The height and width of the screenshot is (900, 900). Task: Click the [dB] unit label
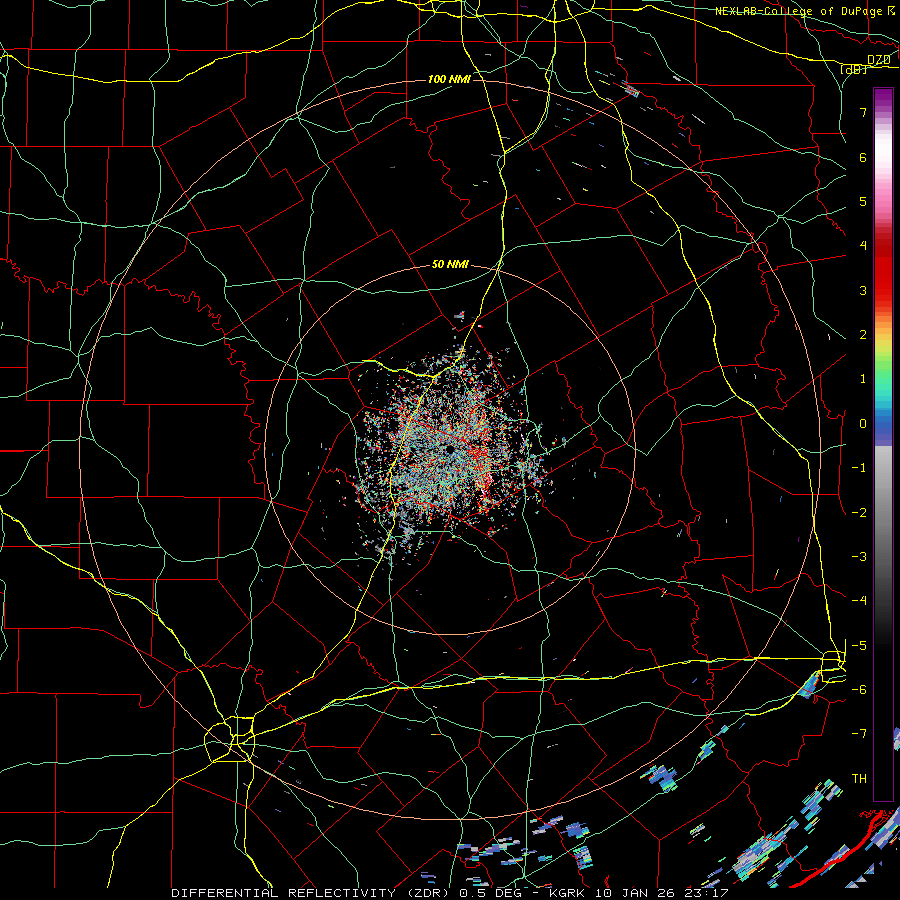pos(854,69)
